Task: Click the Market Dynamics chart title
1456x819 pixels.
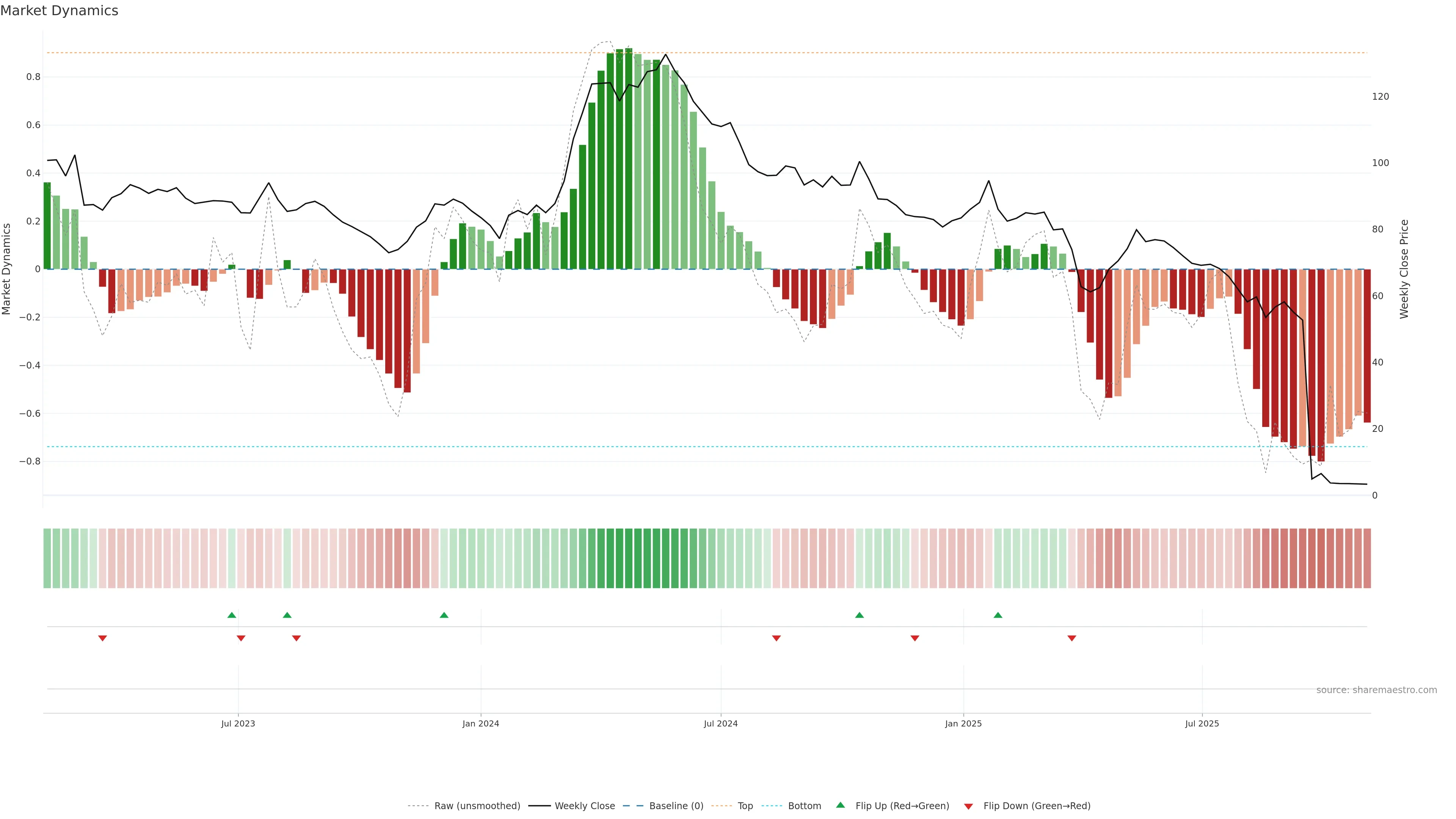Action: point(60,11)
